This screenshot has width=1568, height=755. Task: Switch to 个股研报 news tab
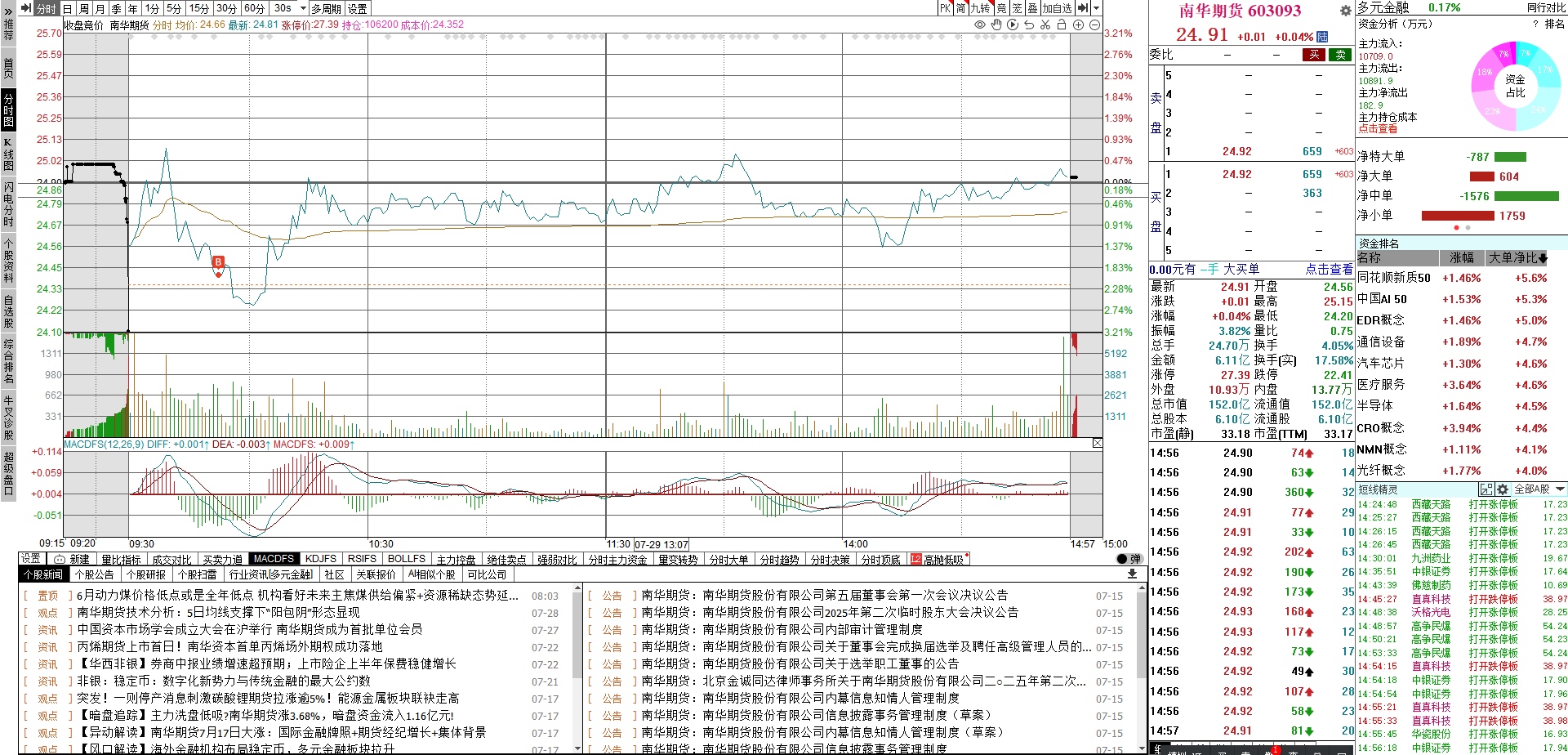(145, 574)
